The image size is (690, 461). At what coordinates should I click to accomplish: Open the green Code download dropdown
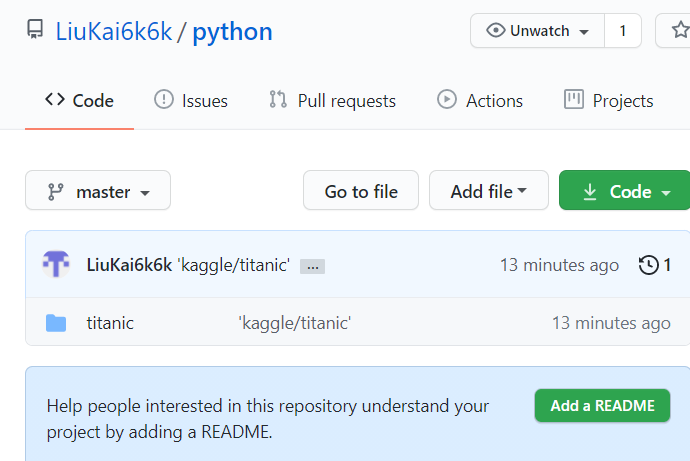625,190
